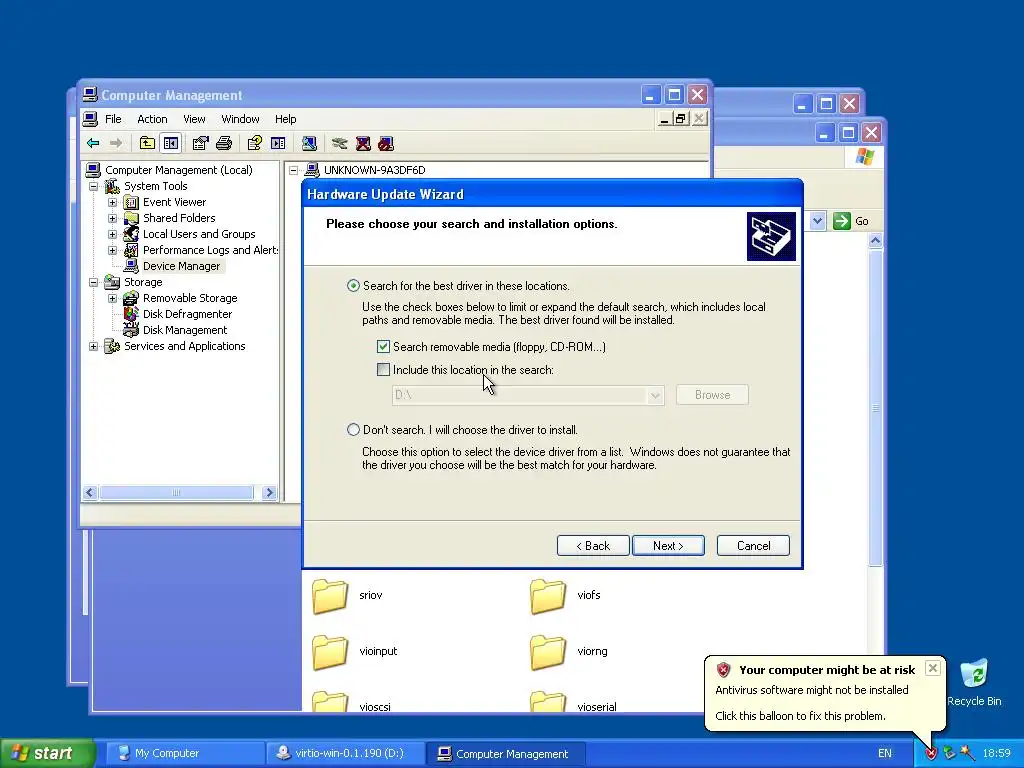Expand Services and Applications node
Screen dimensions: 1024x768
pyautogui.click(x=93, y=346)
